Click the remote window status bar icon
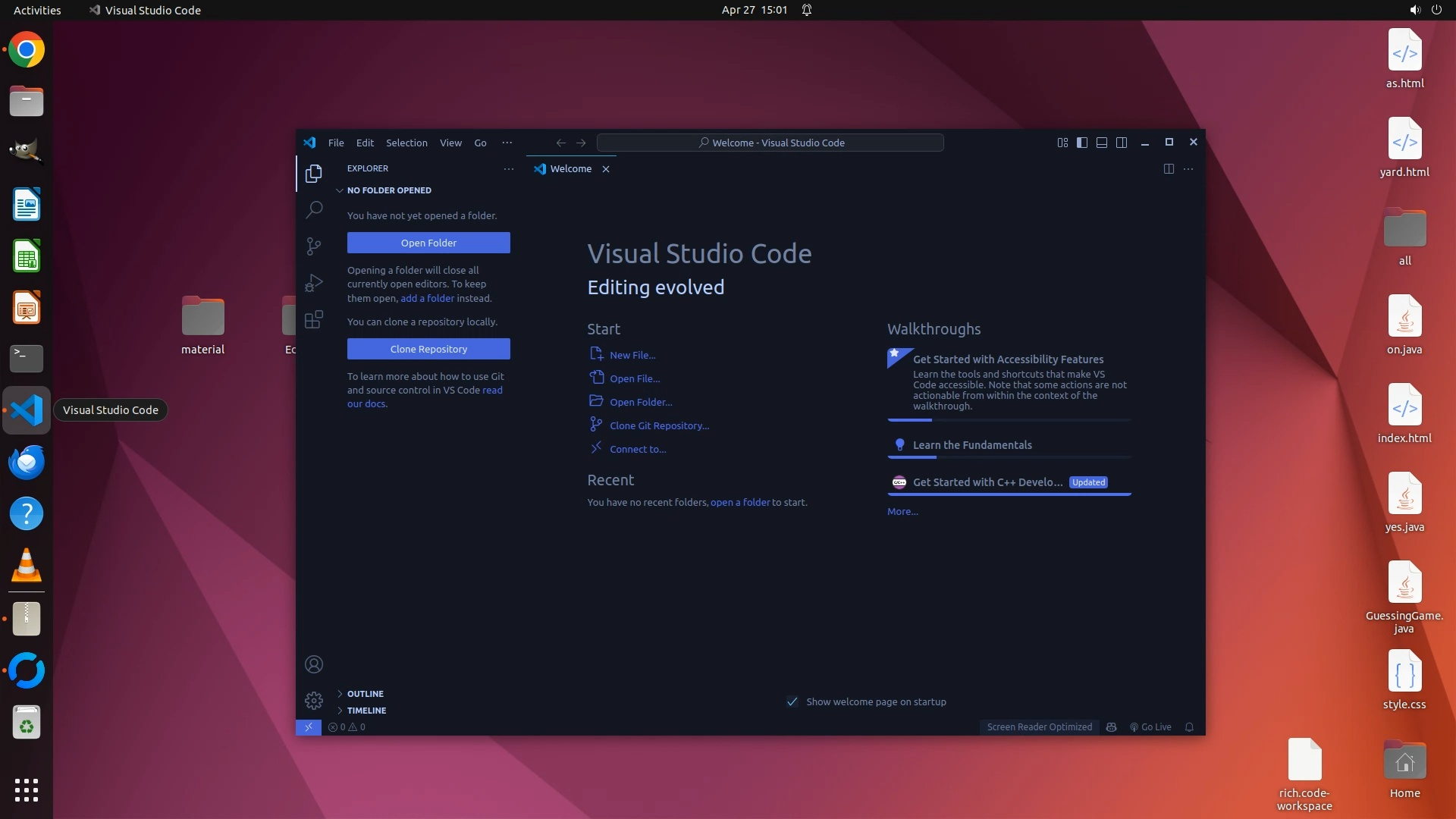The image size is (1456, 819). click(x=309, y=726)
